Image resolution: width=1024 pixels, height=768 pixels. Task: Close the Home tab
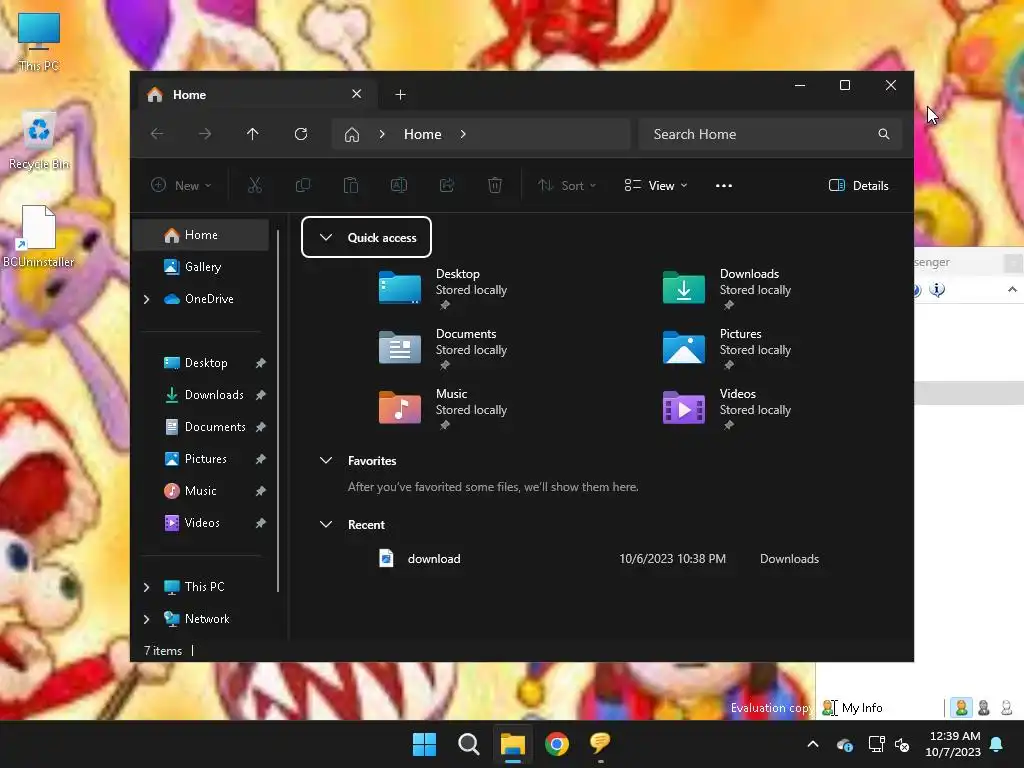(x=357, y=94)
